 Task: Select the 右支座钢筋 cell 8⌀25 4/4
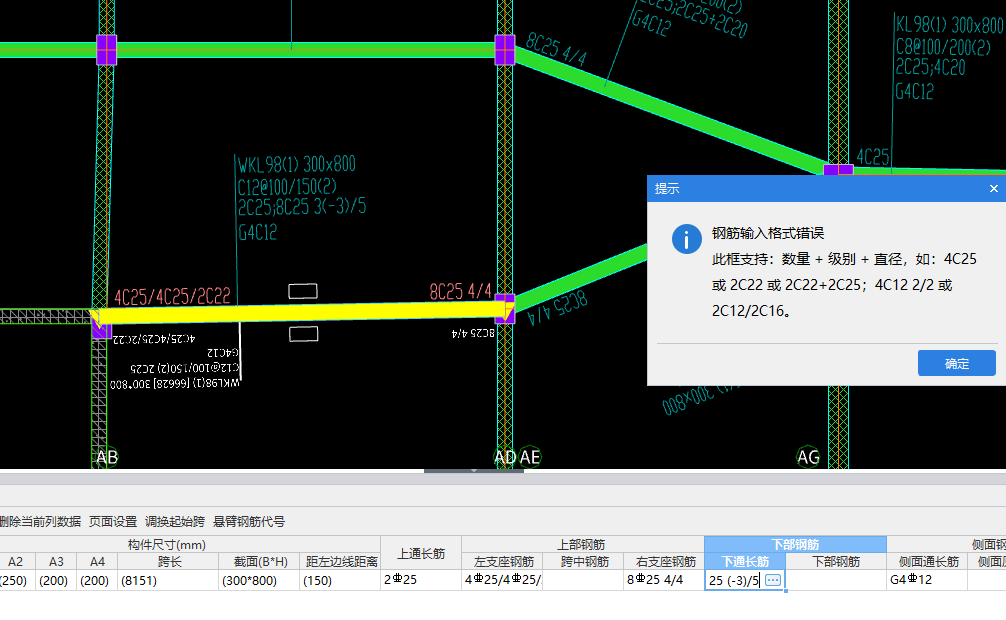coord(664,580)
